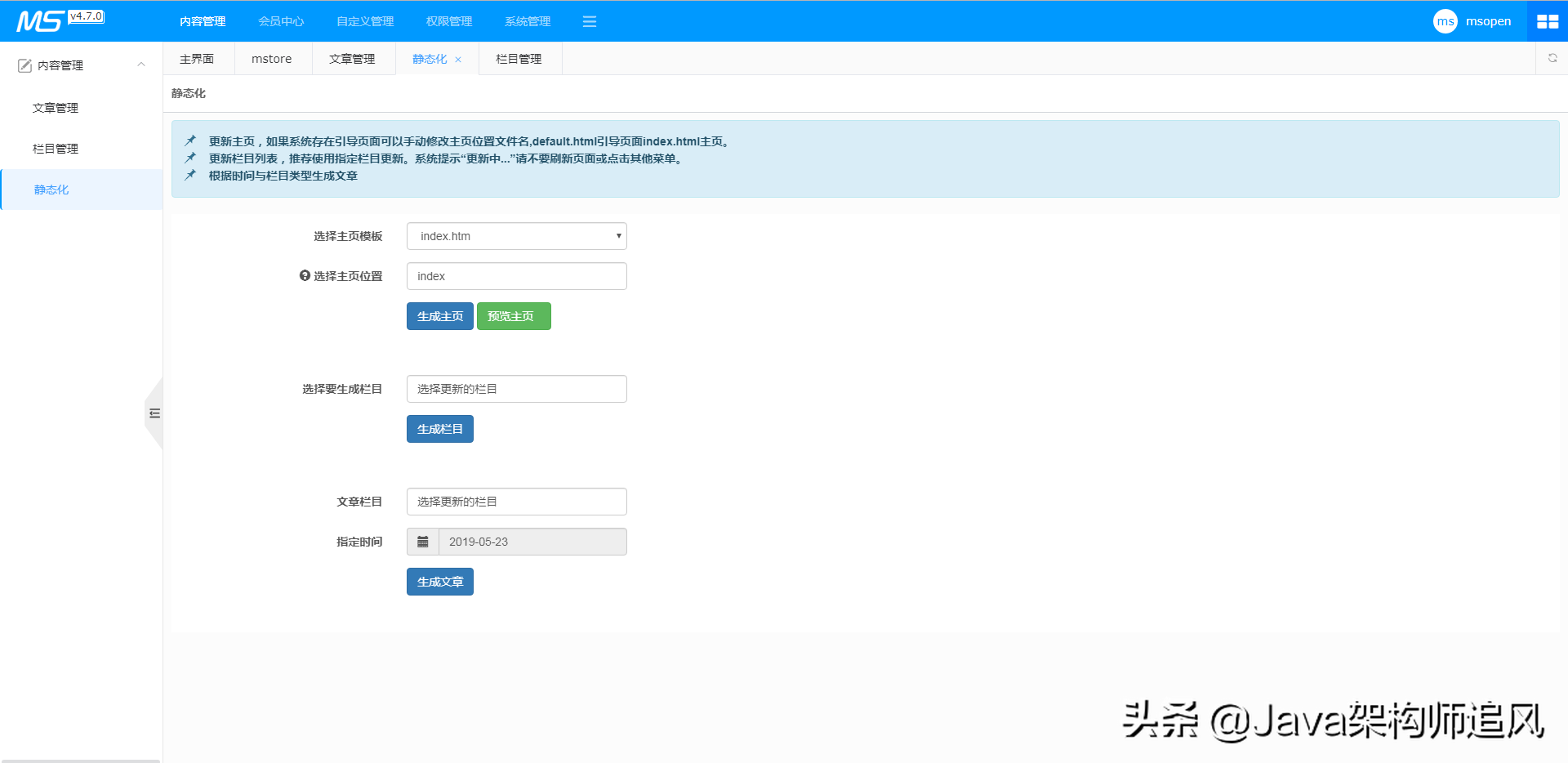Open the 系统管理 menu
1568x763 pixels.
(x=527, y=21)
